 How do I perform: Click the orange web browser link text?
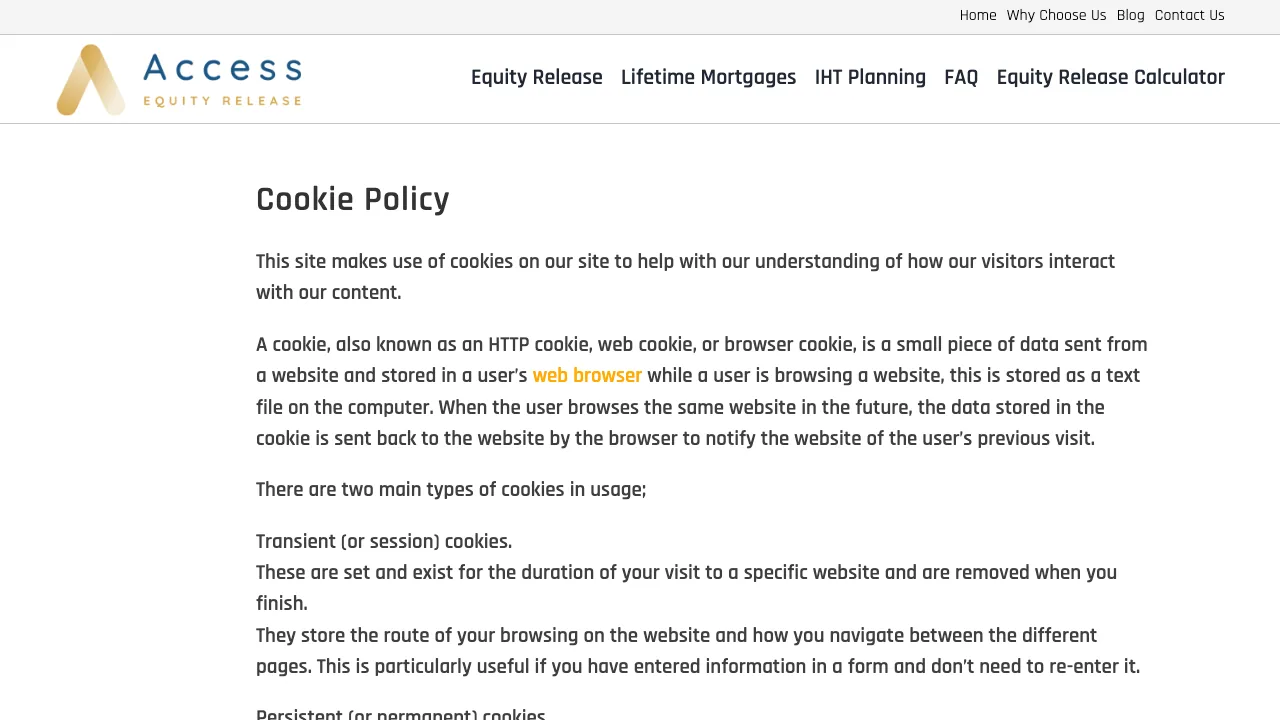pos(587,376)
